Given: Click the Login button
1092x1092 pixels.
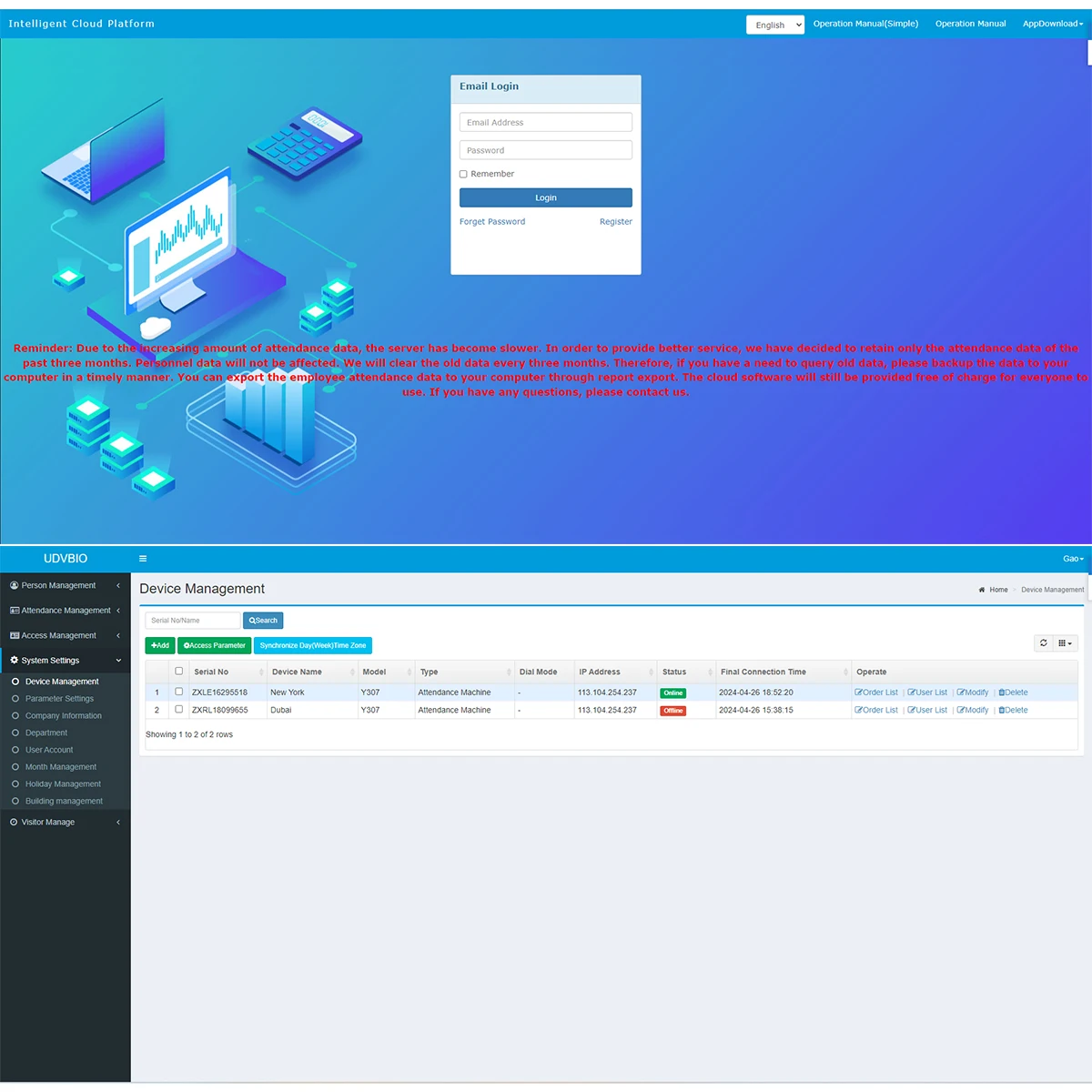Looking at the screenshot, I should pyautogui.click(x=545, y=197).
